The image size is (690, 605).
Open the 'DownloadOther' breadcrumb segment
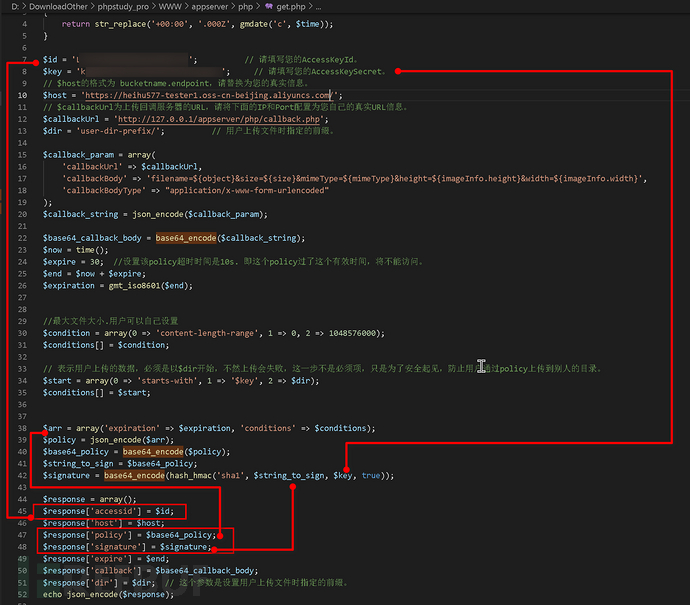click(x=59, y=7)
